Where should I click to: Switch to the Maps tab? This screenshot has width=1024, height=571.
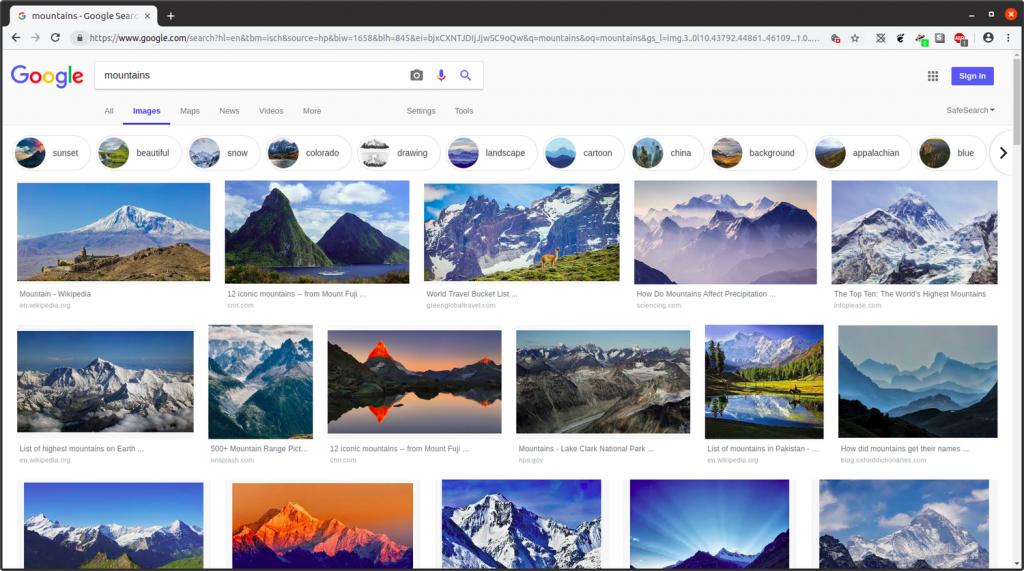(x=190, y=111)
